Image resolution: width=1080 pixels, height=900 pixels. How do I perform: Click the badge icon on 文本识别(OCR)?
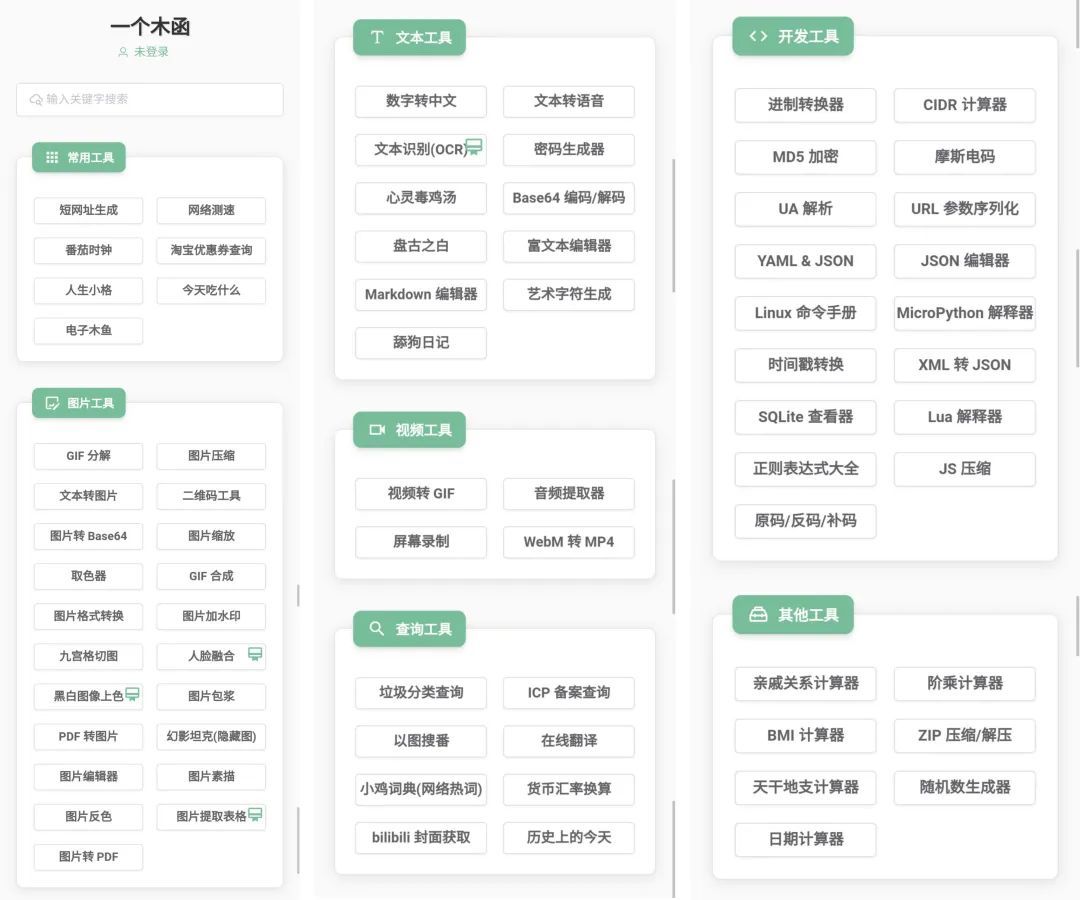point(474,147)
